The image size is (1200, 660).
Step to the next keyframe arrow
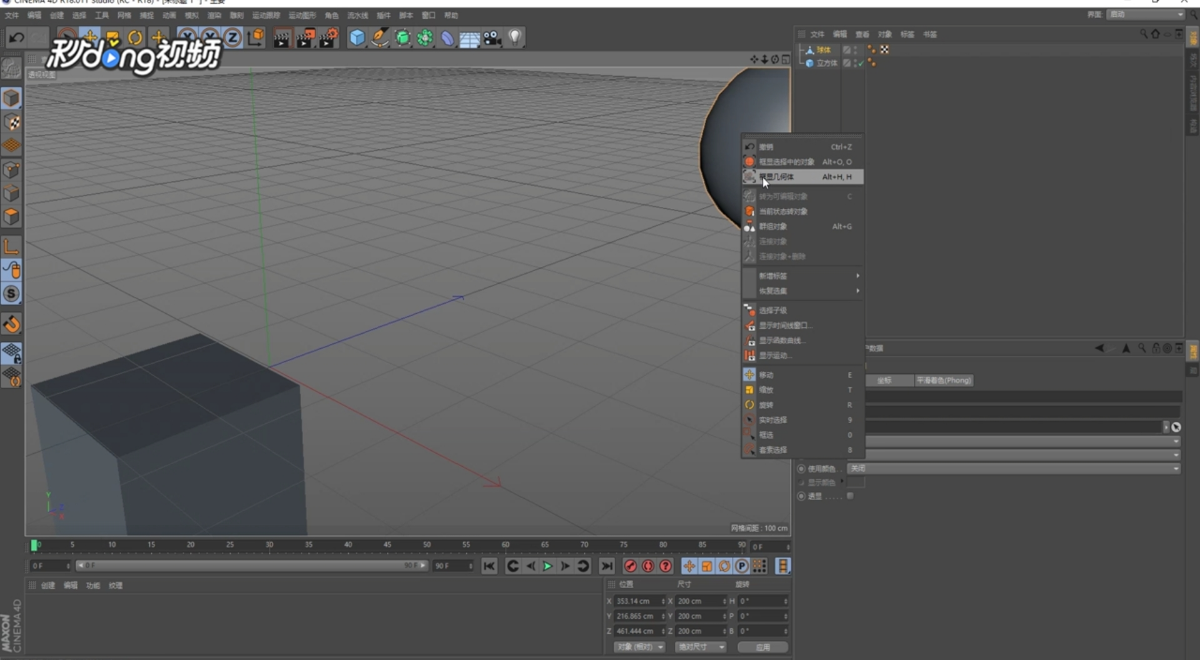583,566
